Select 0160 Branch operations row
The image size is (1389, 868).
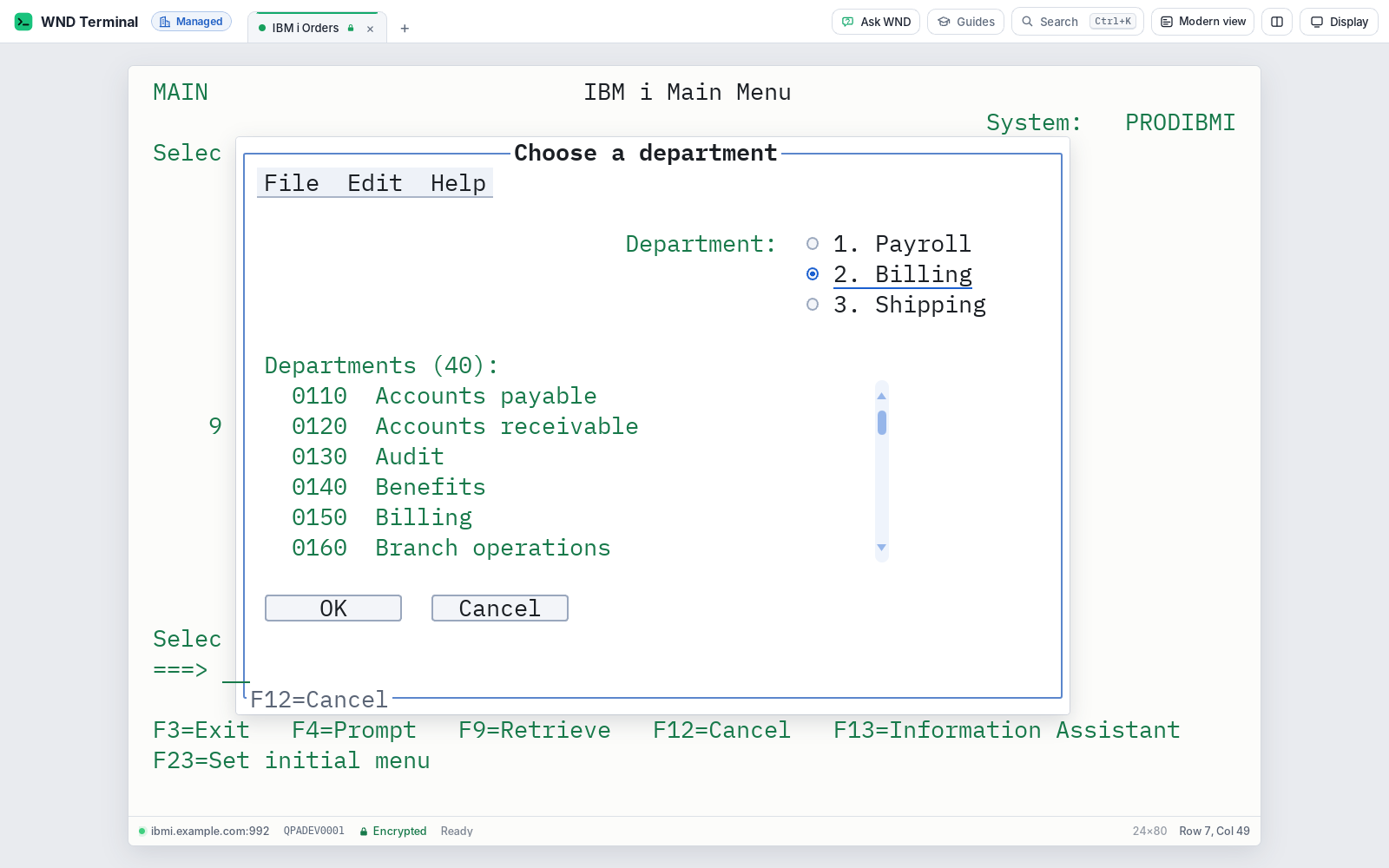point(451,548)
